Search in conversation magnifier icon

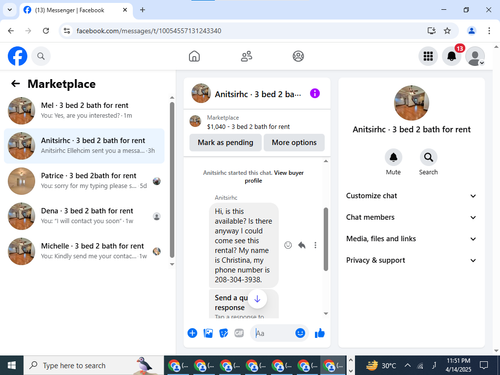pyautogui.click(x=428, y=157)
